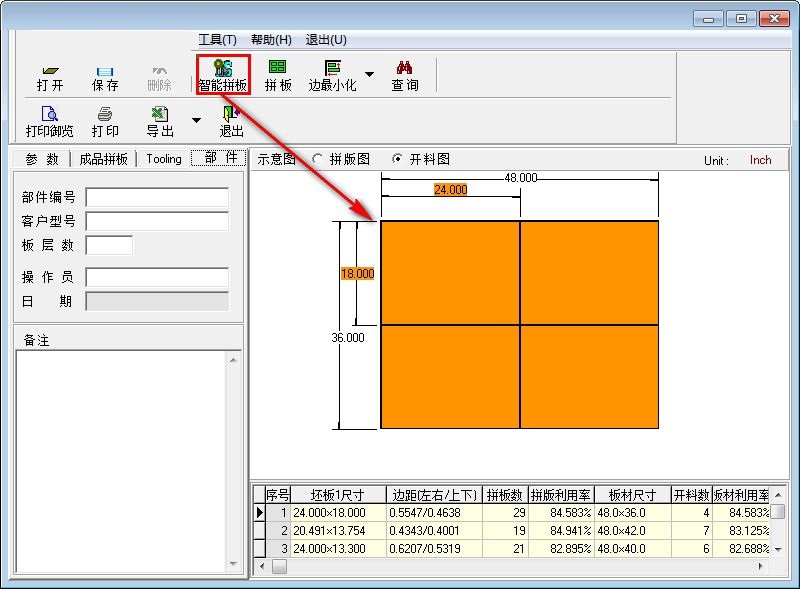Screen dimensions: 800x589
Task: Click cell 84.941% in row 2
Action: tap(561, 531)
